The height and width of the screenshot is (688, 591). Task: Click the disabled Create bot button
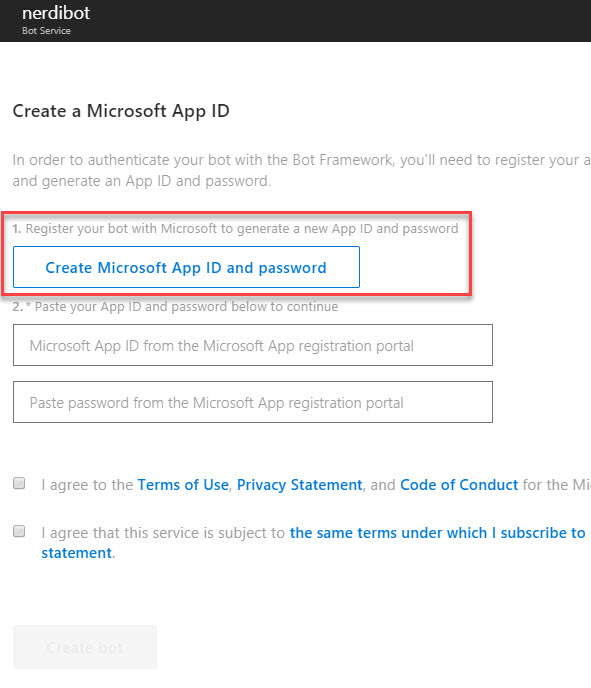[x=85, y=647]
